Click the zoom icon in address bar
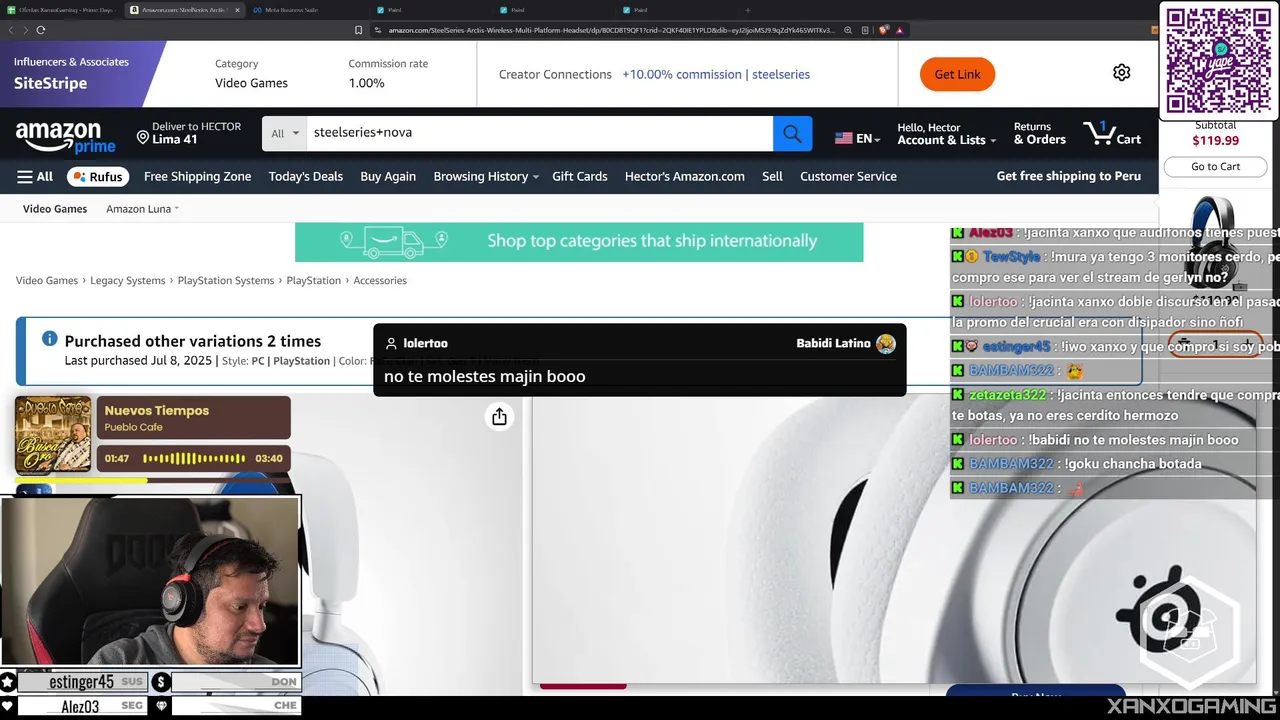 coord(849,30)
